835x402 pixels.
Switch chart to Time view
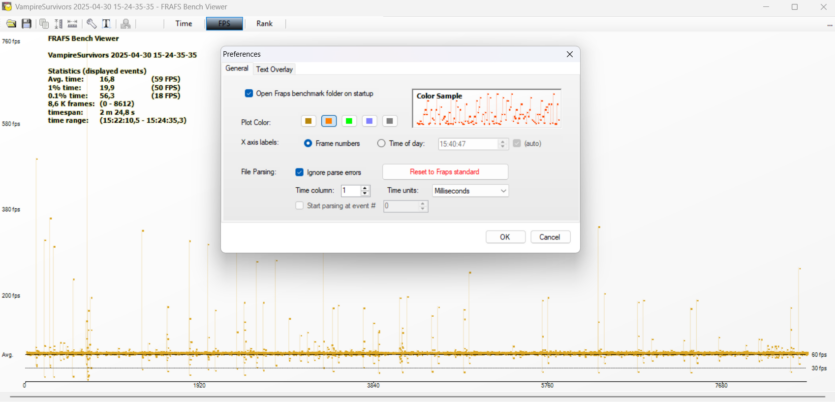point(184,23)
